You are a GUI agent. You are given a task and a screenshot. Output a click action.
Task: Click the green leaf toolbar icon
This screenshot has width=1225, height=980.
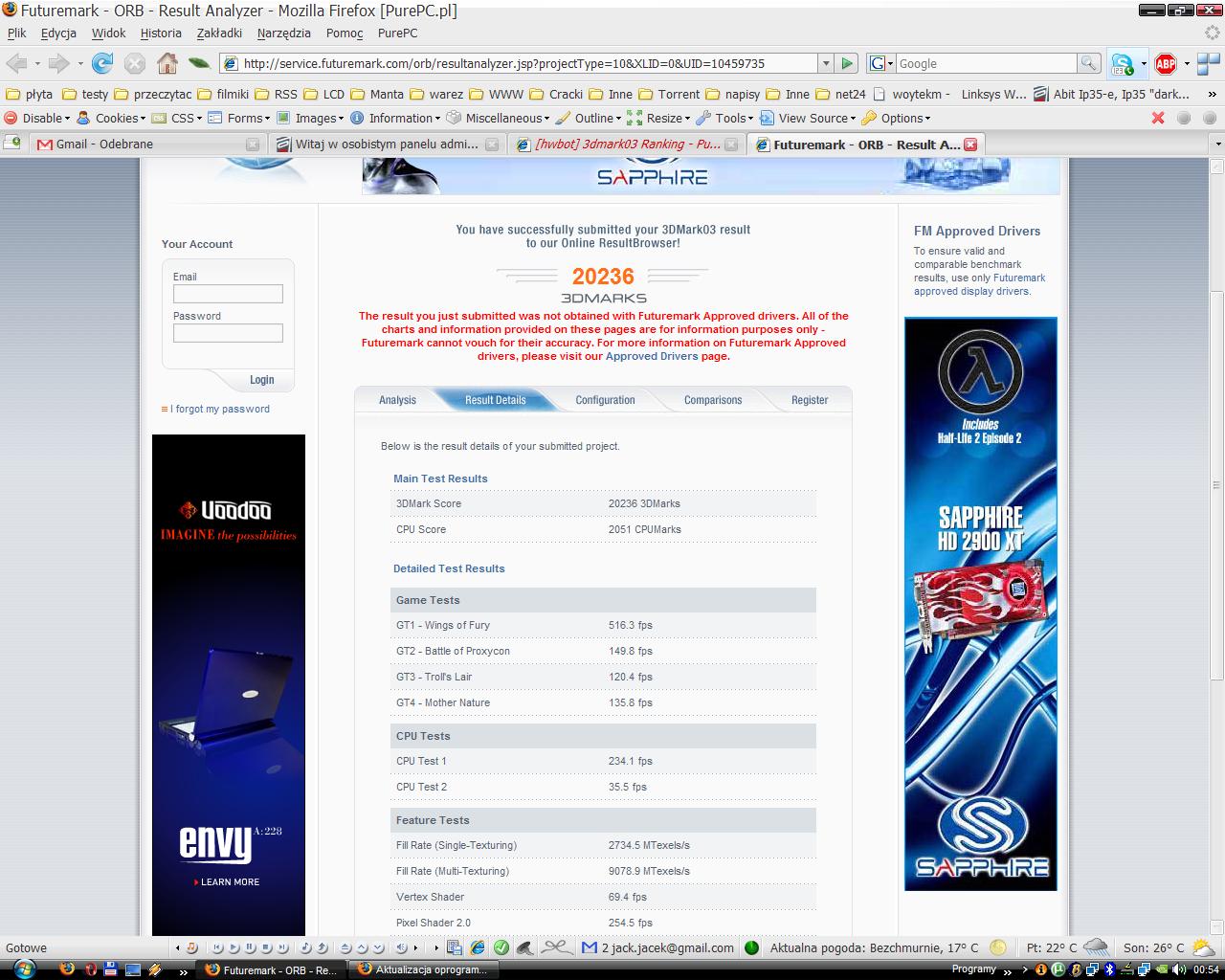(199, 63)
